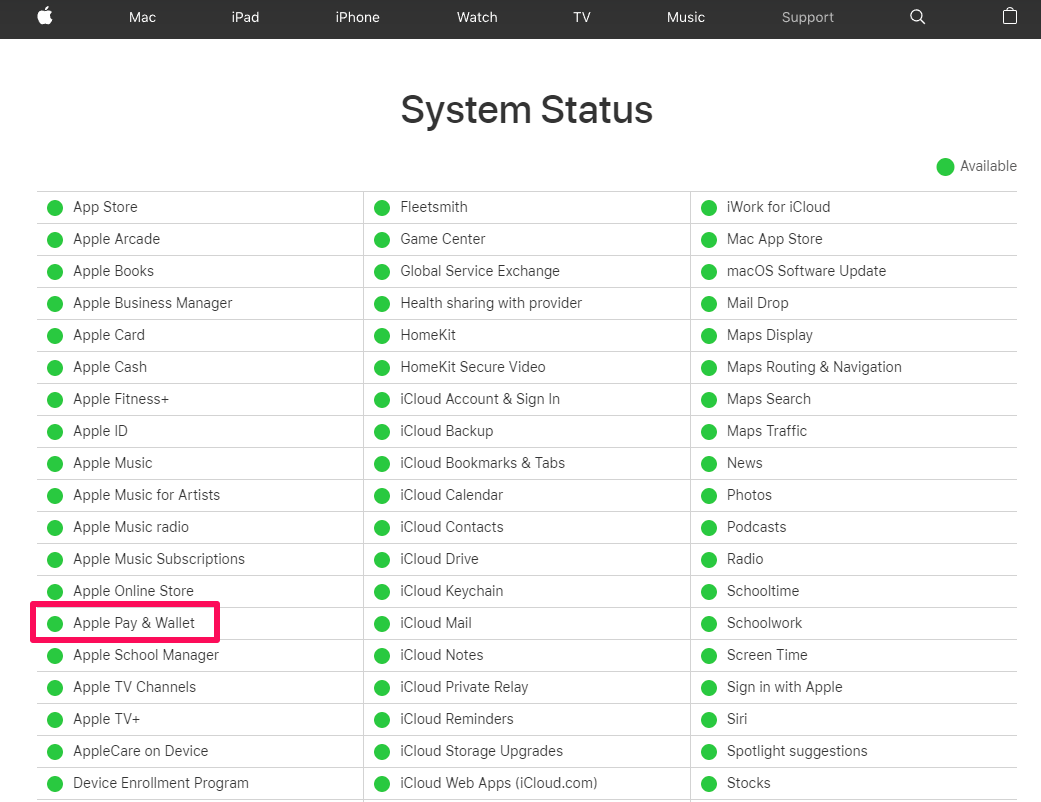Open the shopping bag icon
Viewport: 1041px width, 802px height.
click(x=1009, y=16)
